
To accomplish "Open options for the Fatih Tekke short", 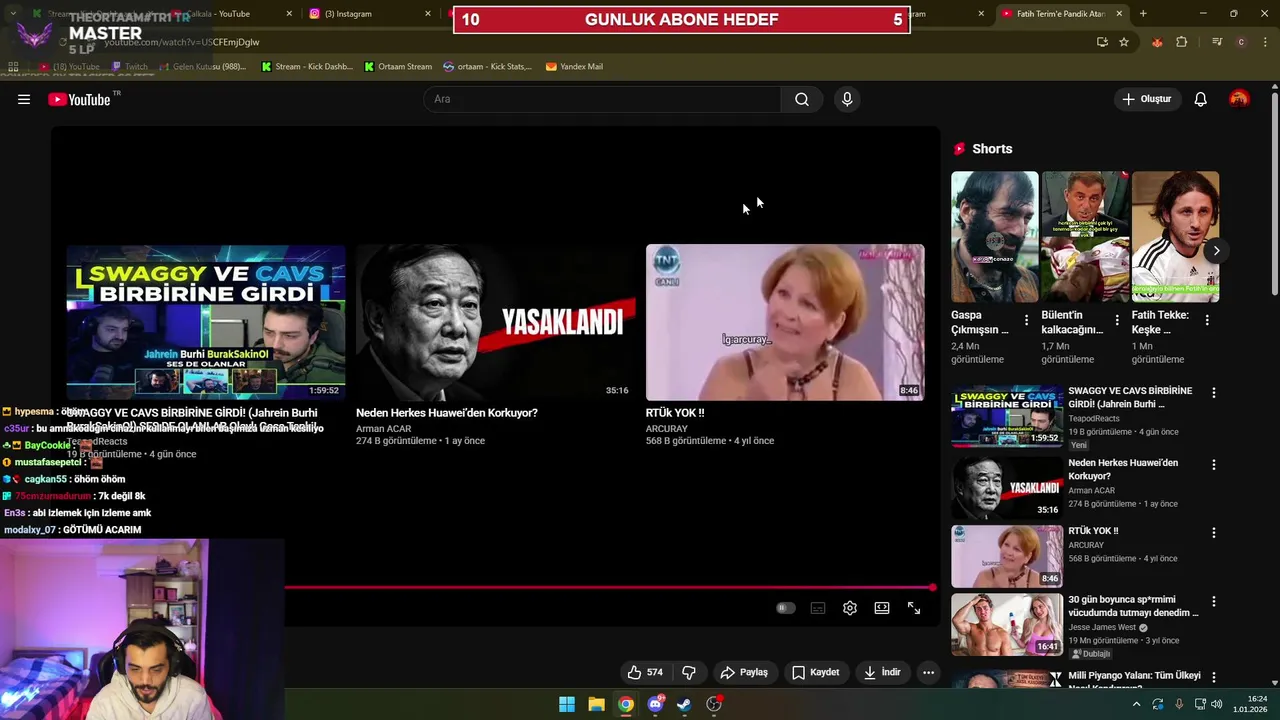I will coord(1207,321).
